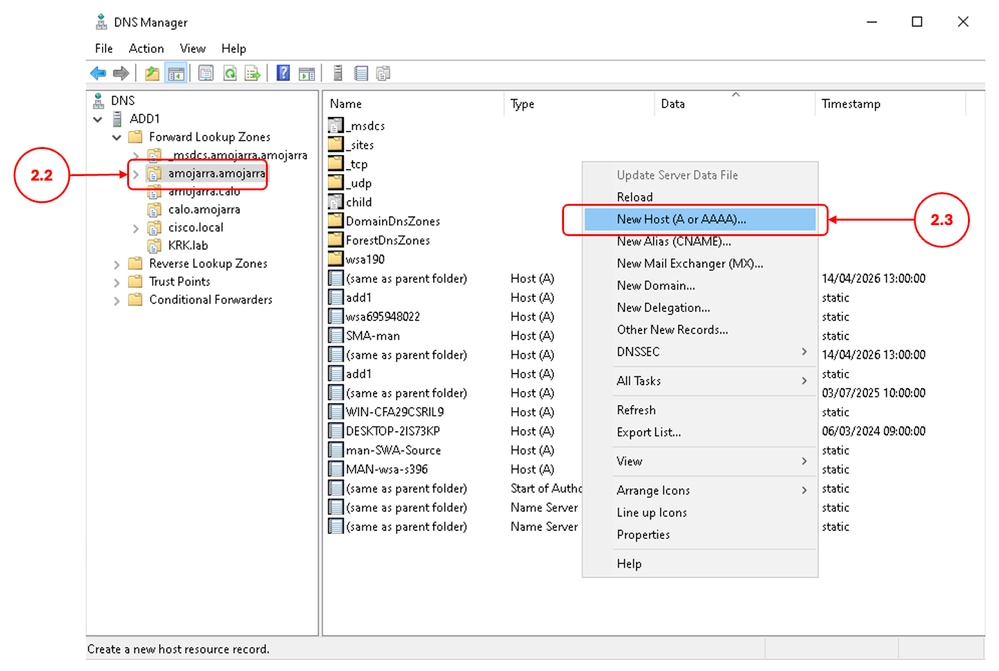
Task: Select Other New Records... entry
Action: tap(700, 329)
